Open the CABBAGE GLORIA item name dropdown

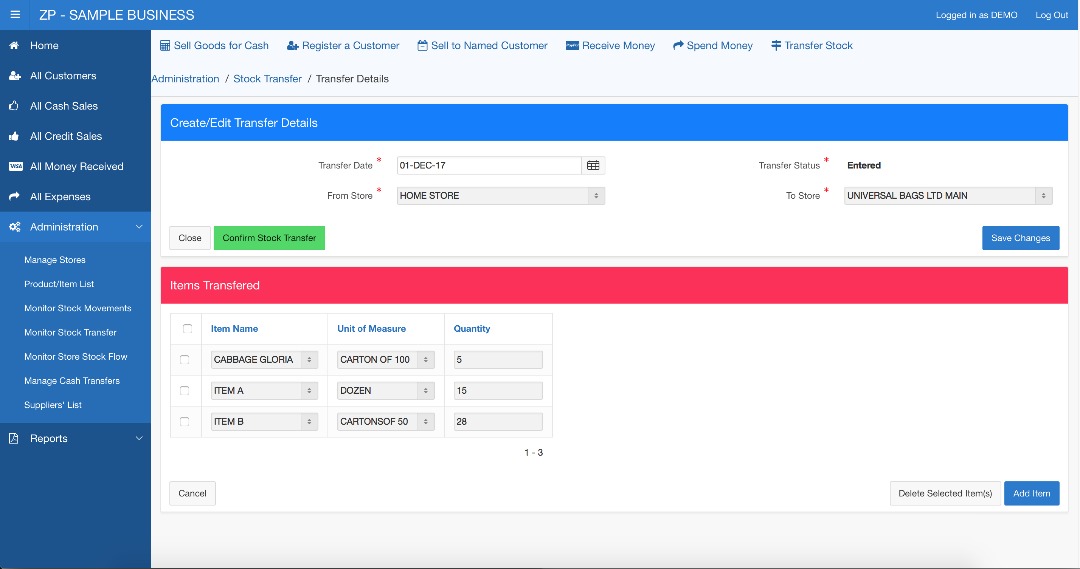click(x=264, y=360)
